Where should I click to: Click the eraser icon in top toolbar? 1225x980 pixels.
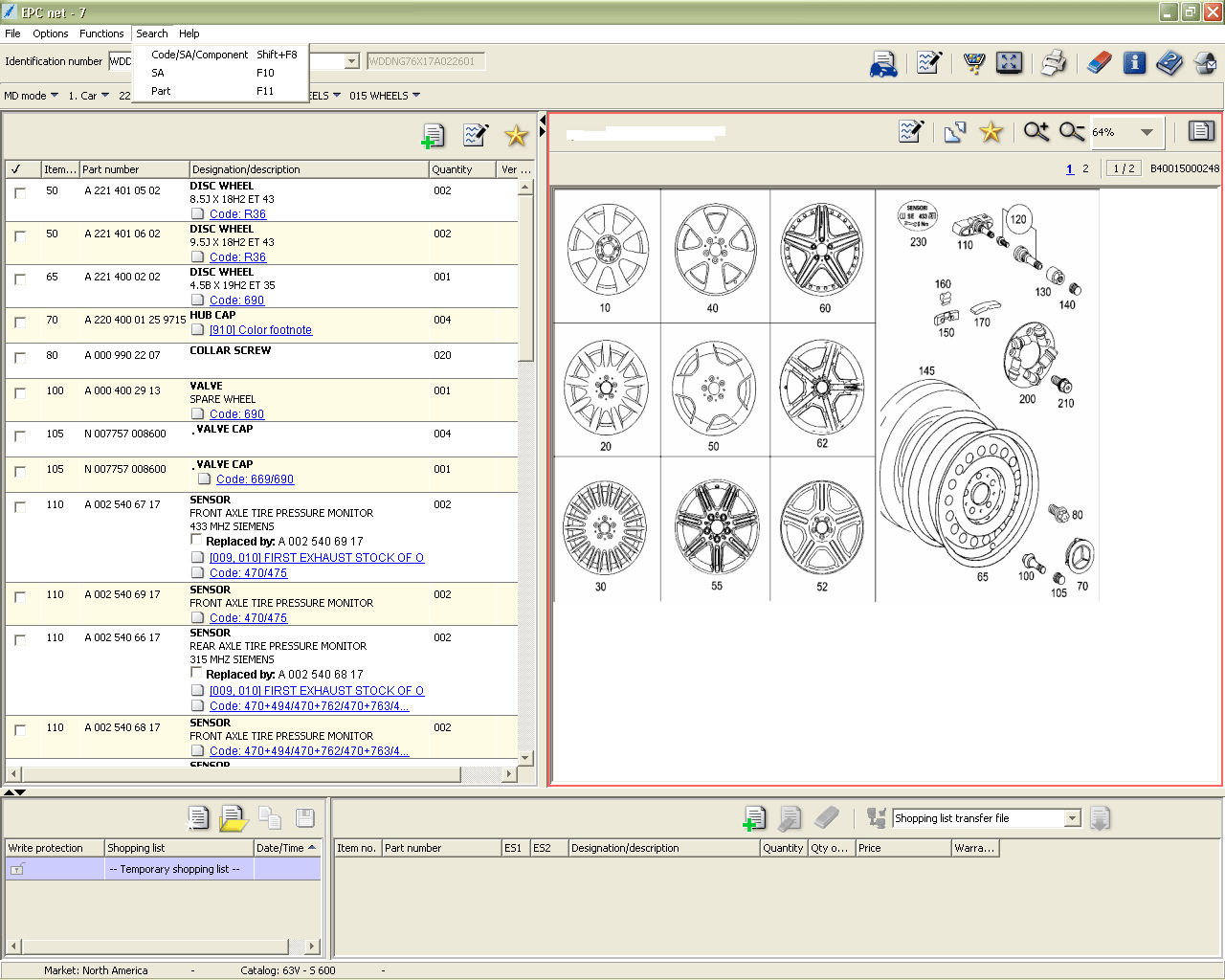click(x=1100, y=63)
